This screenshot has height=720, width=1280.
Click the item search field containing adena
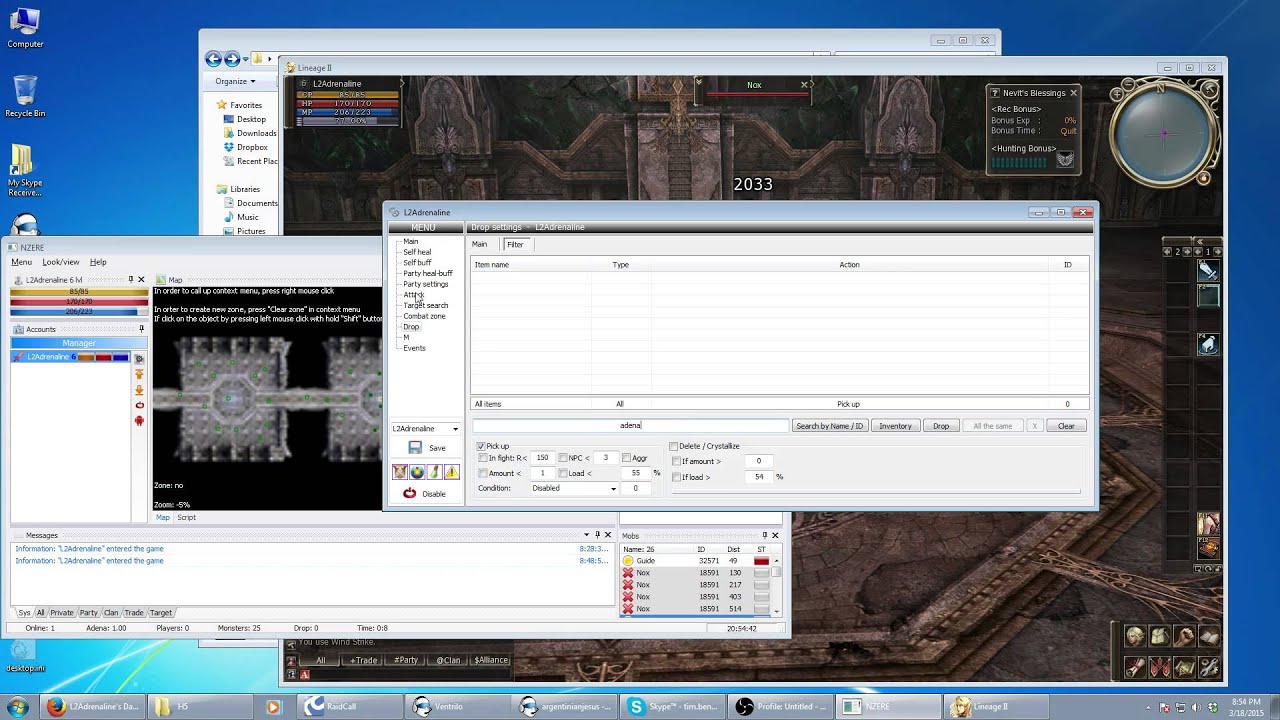[x=631, y=426]
